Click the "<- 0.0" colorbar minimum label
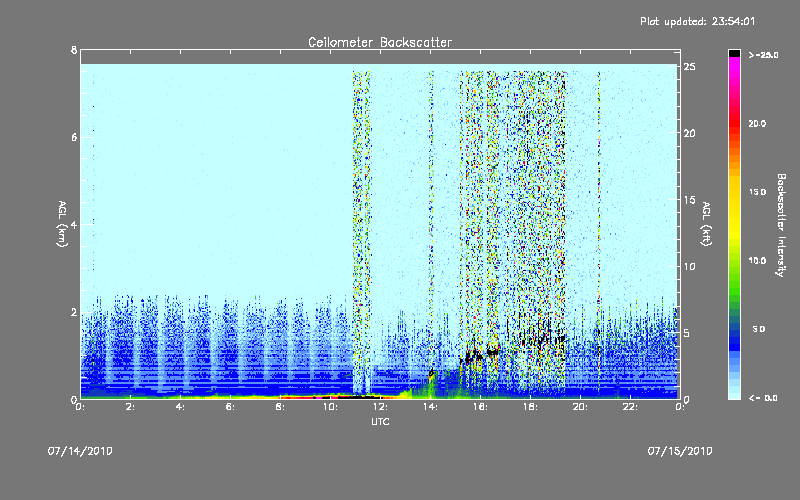The width and height of the screenshot is (800, 500). (763, 398)
